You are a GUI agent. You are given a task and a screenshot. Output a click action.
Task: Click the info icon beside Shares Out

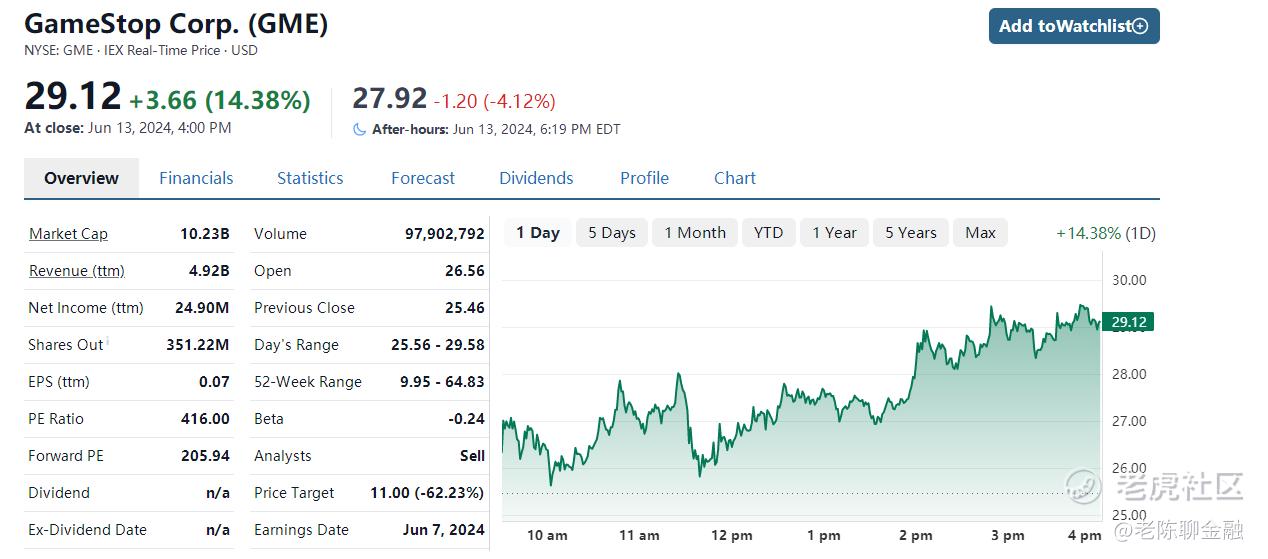click(x=108, y=343)
